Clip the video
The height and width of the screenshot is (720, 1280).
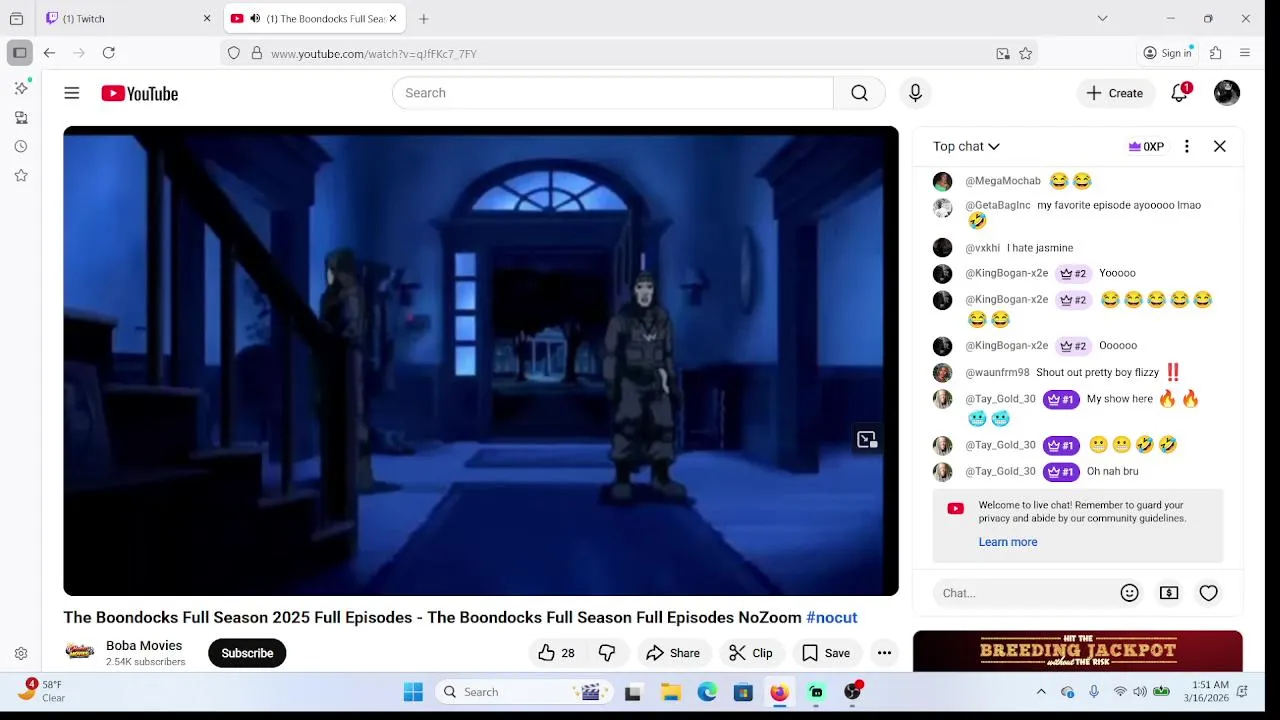(x=751, y=653)
